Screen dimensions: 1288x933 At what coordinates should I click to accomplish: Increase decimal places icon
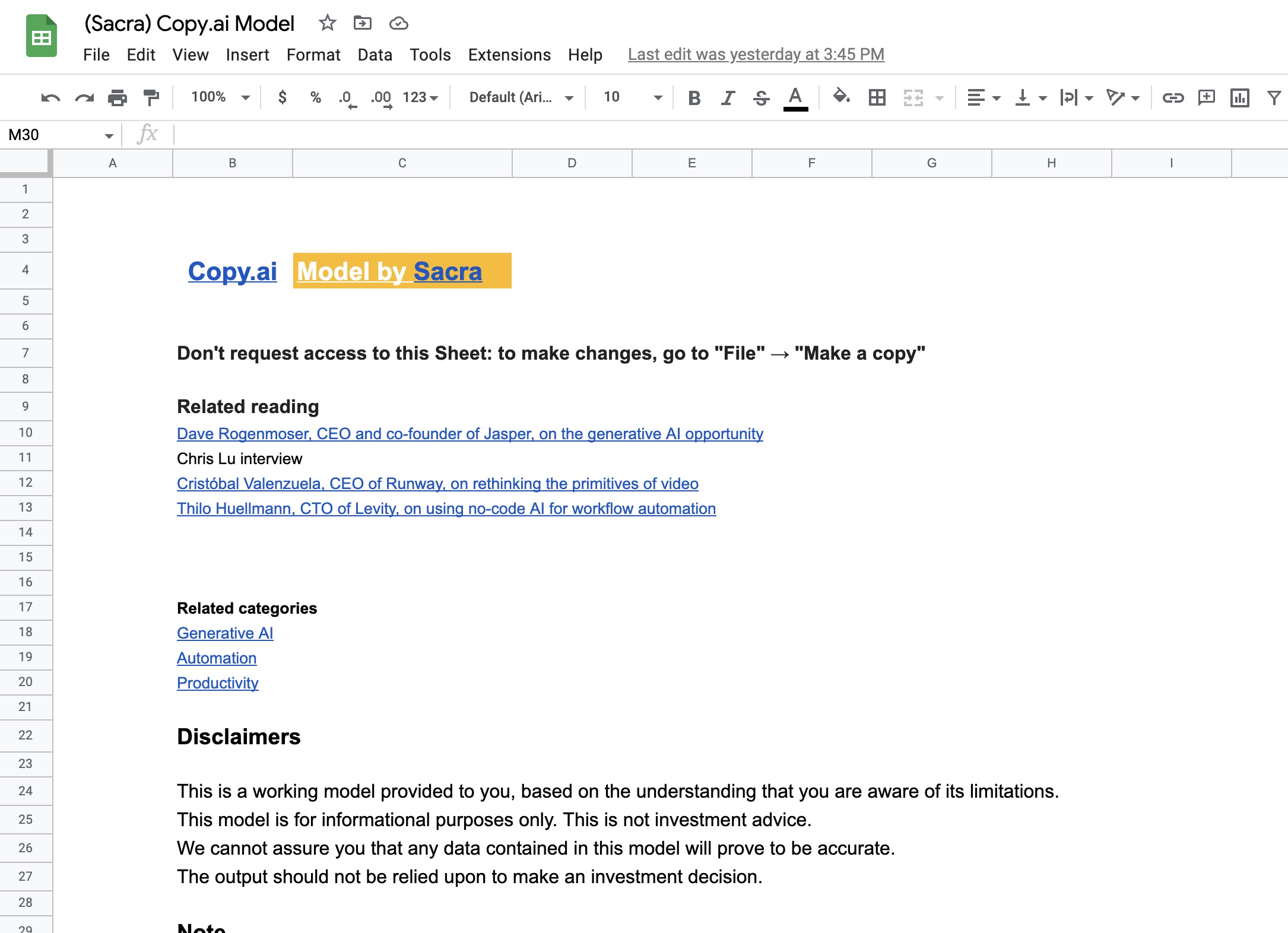click(382, 98)
